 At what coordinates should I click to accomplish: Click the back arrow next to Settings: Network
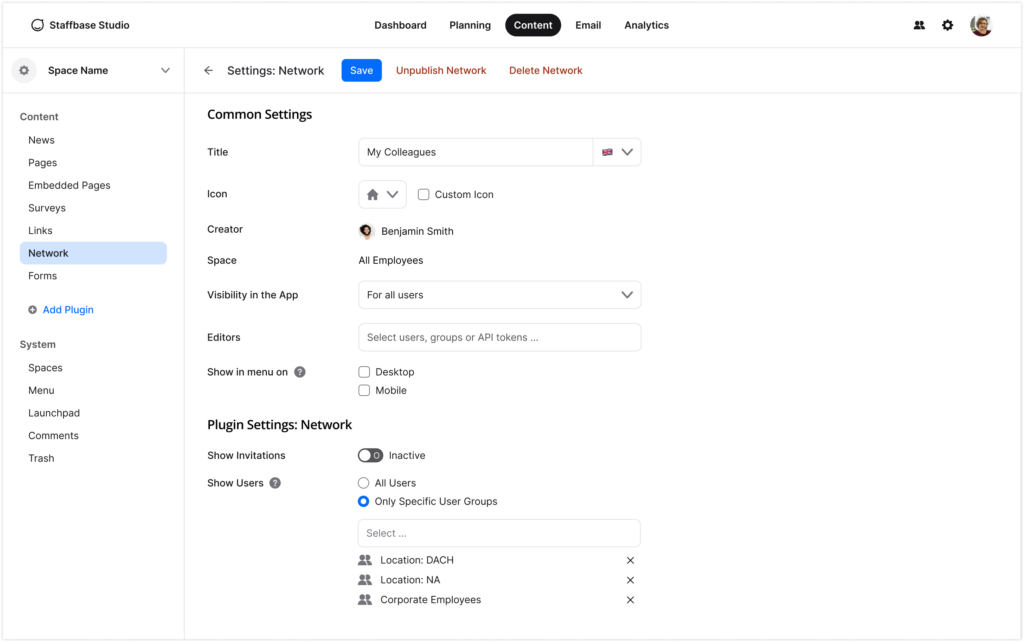208,70
